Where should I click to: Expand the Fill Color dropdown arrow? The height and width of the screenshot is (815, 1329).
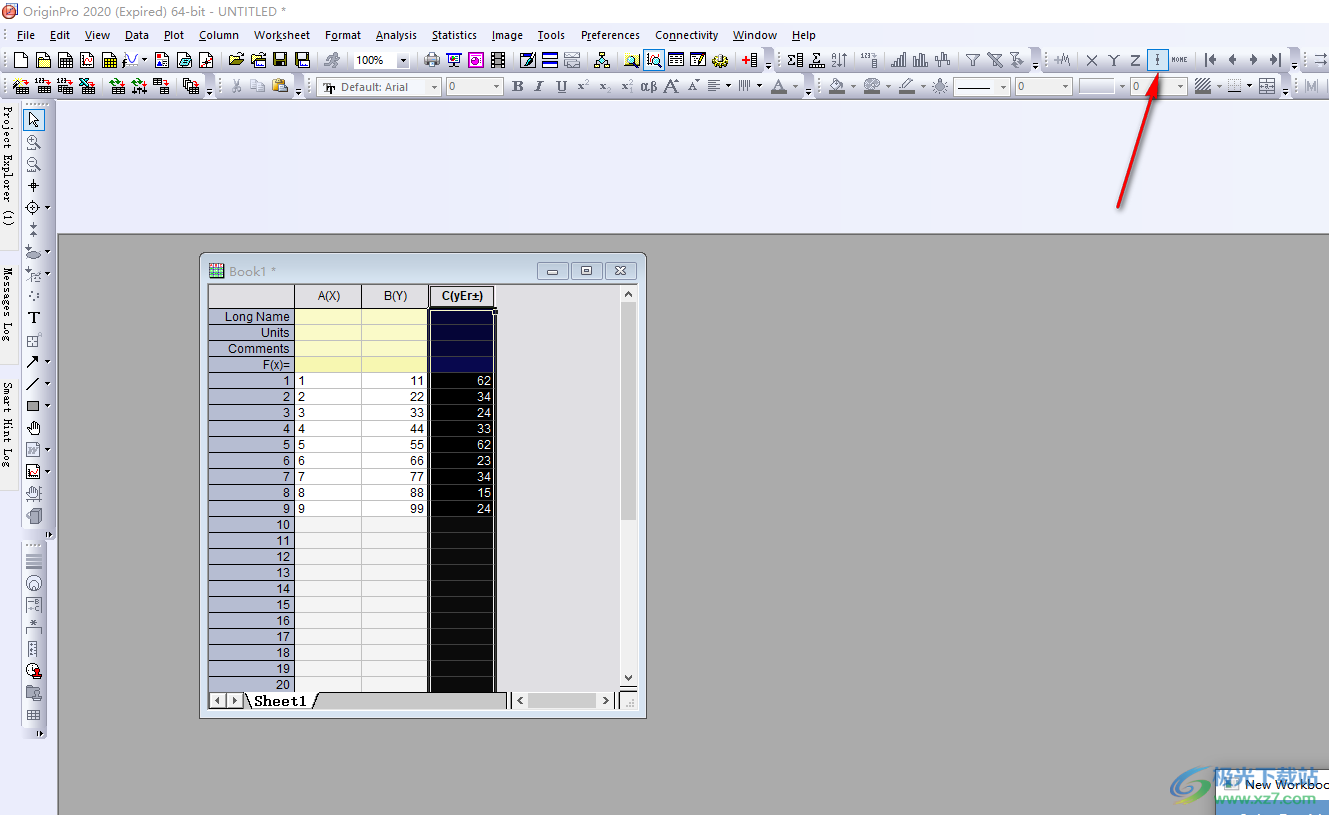[853, 87]
